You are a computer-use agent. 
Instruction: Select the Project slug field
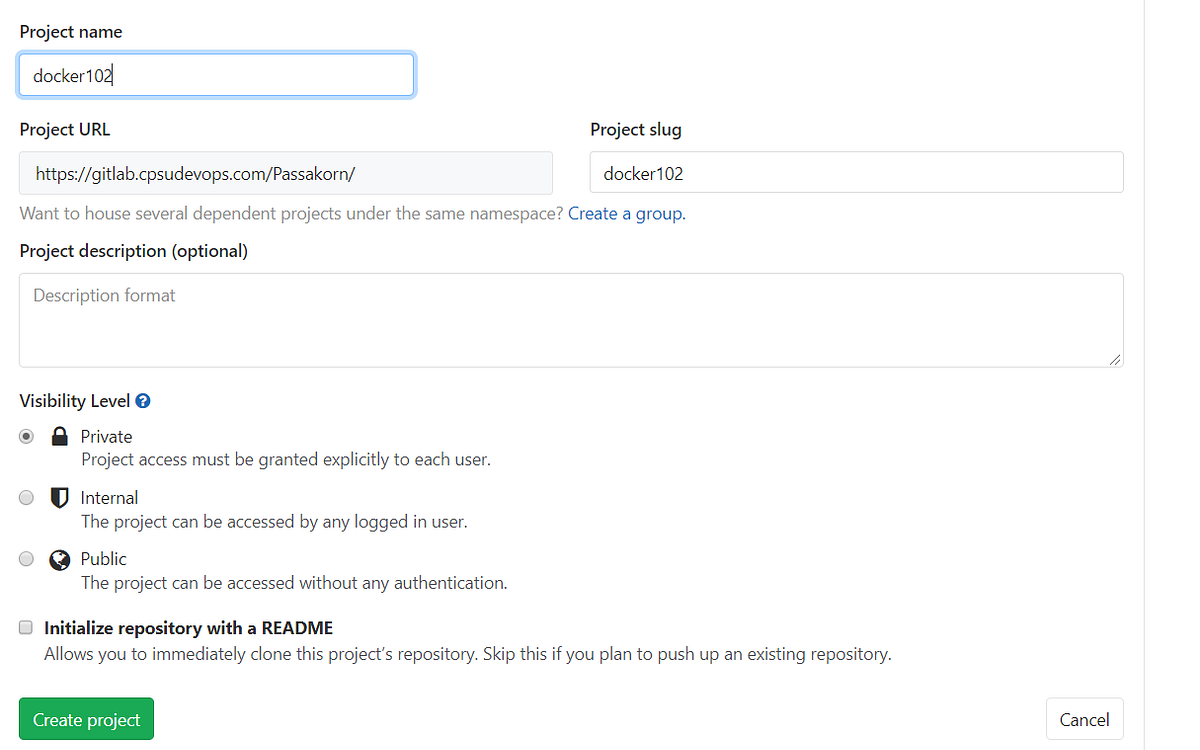point(856,172)
